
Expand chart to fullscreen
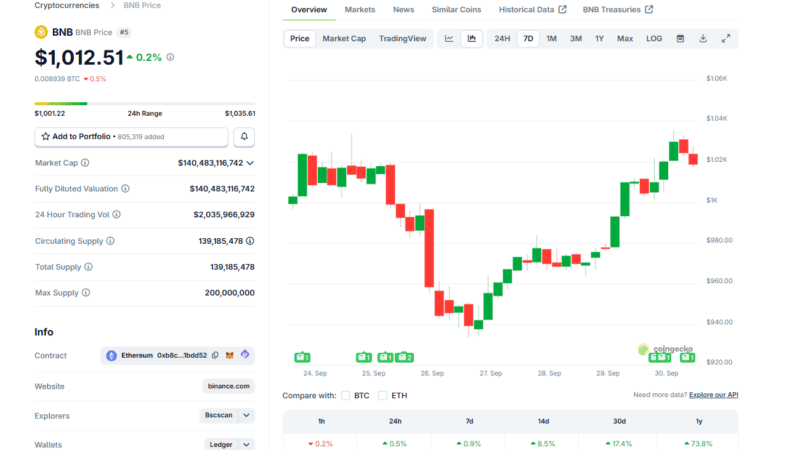pyautogui.click(x=726, y=39)
